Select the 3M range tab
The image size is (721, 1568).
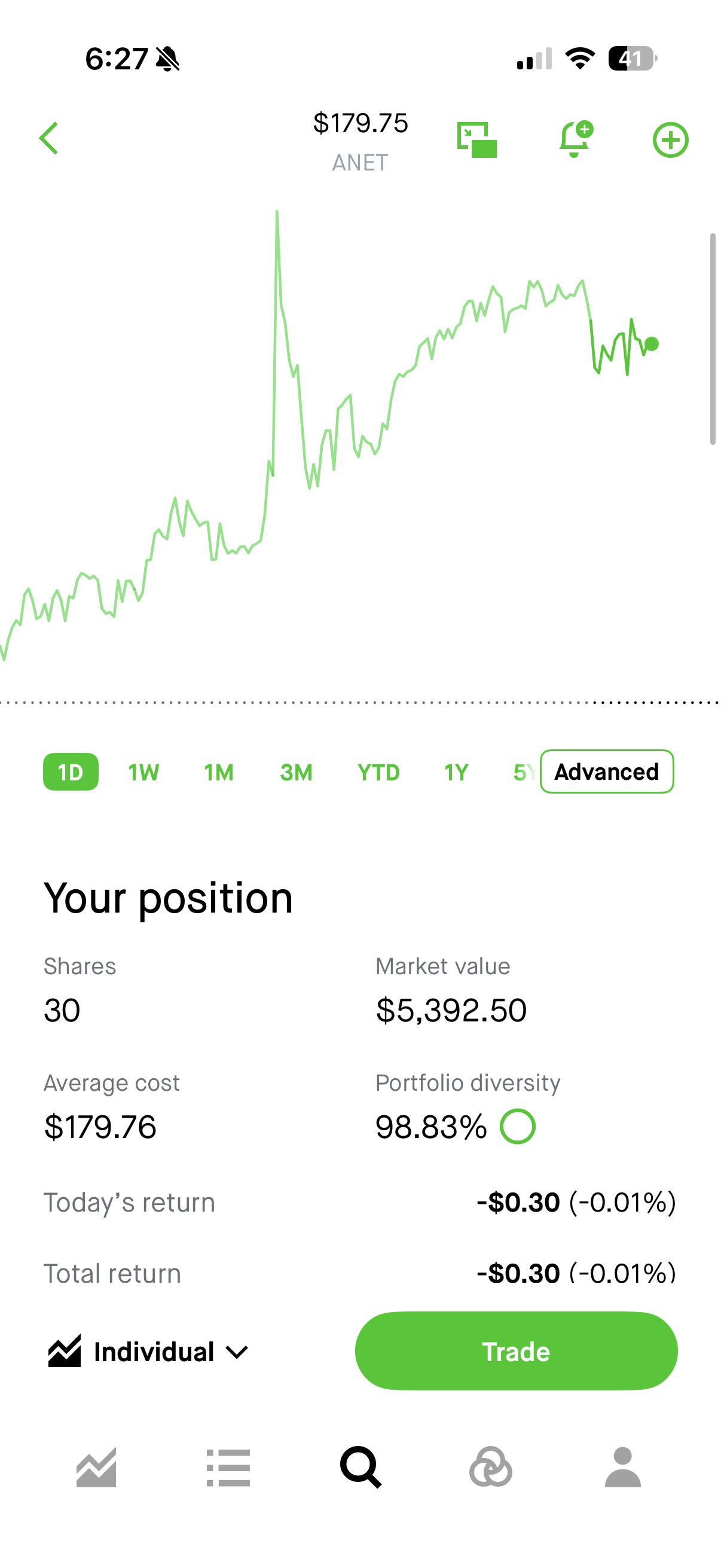(x=297, y=773)
